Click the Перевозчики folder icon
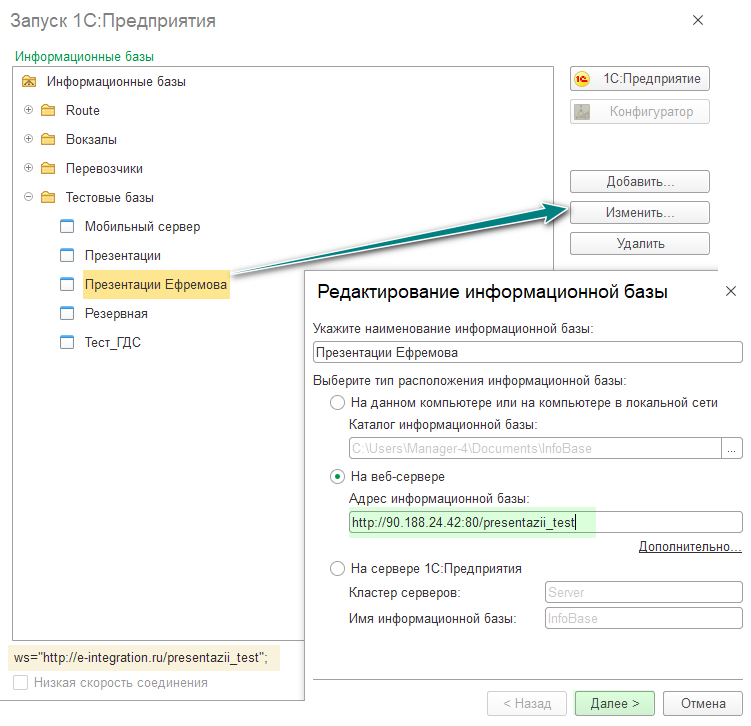Viewport: 751px width, 726px height. coord(48,168)
